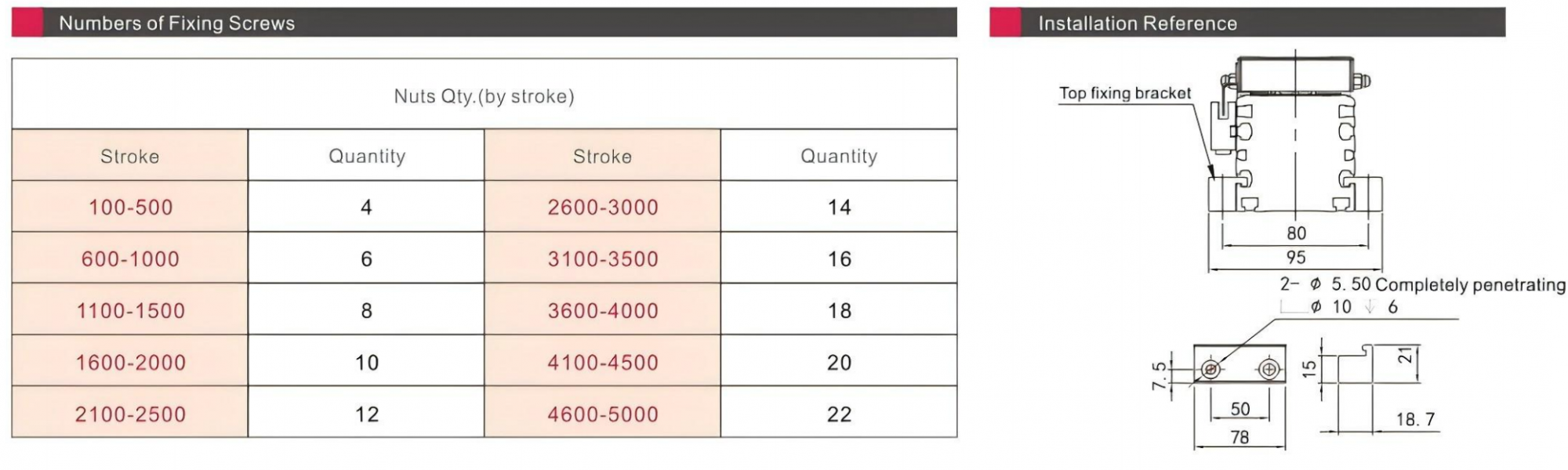Select the "Completely penetrating" note text
The image size is (1568, 470).
[1470, 285]
